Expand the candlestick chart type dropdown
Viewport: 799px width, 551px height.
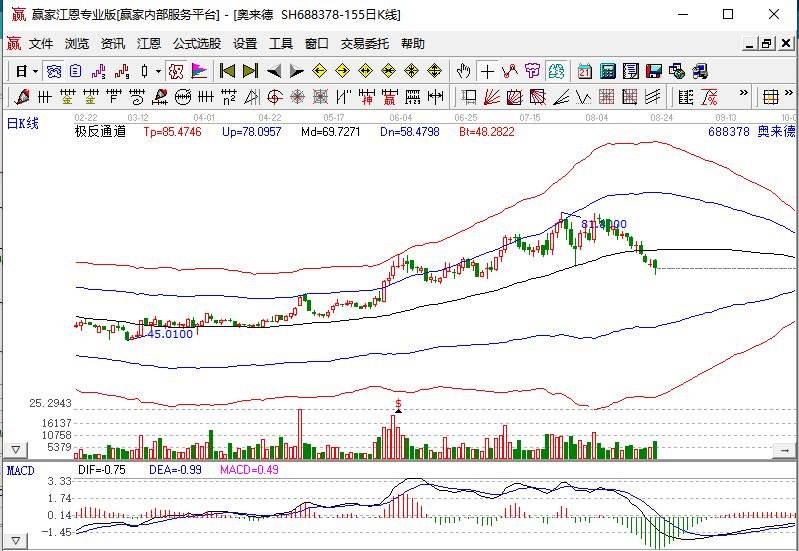click(x=158, y=71)
